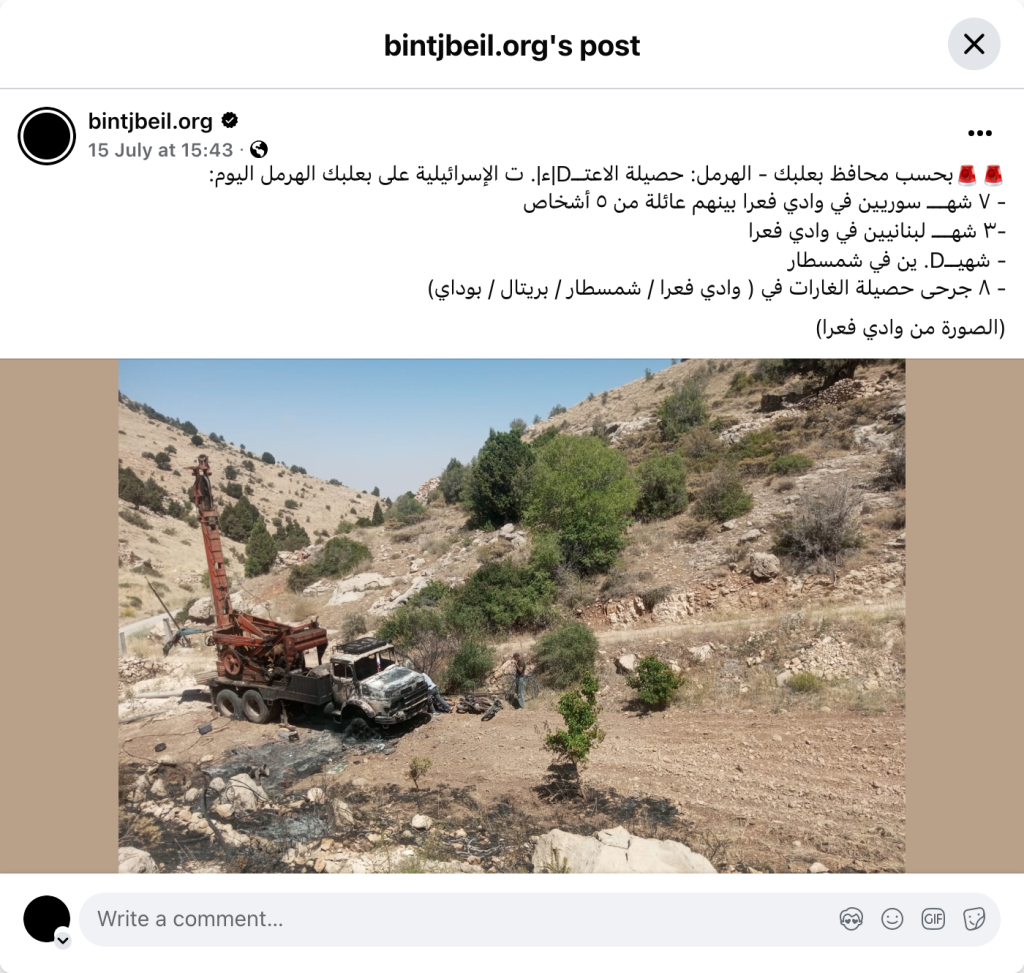Open the sticker picker in comment box
This screenshot has height=973, width=1024.
973,919
